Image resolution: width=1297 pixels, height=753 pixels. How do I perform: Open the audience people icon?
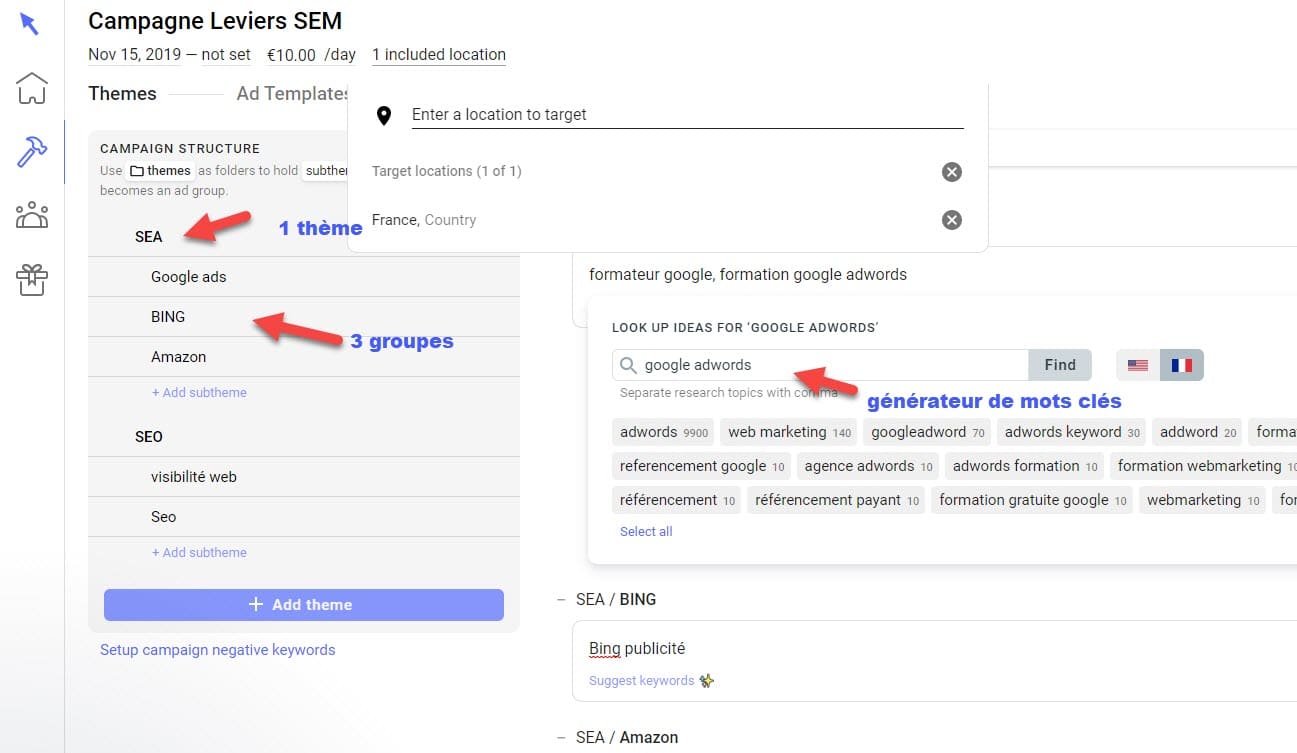(32, 215)
